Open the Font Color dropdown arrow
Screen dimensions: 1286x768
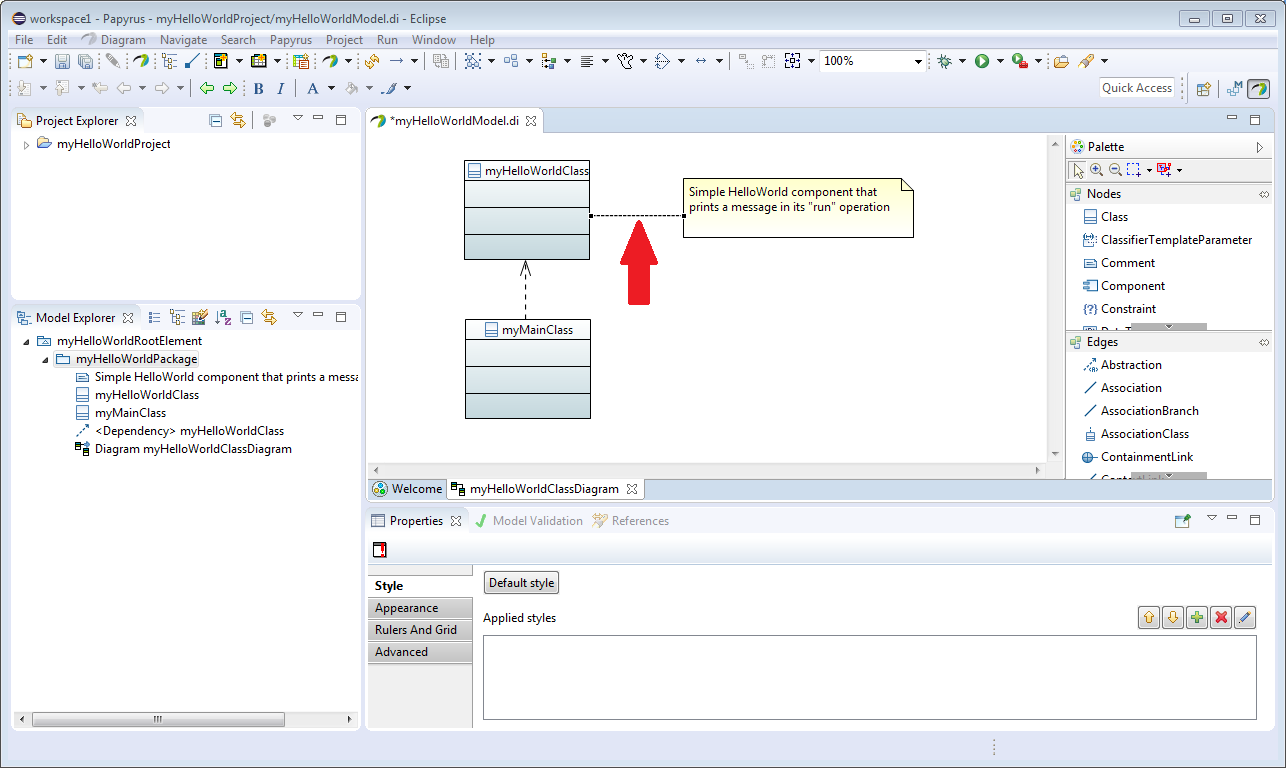tap(331, 88)
